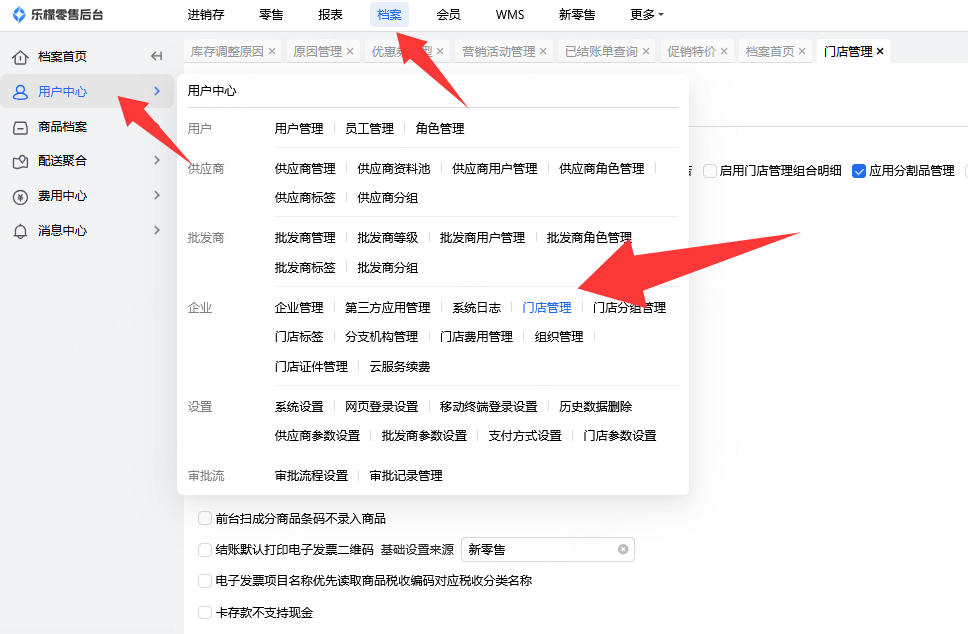Viewport: 968px width, 634px height.
Task: Expand the 消息中心 chevron
Action: point(157,230)
